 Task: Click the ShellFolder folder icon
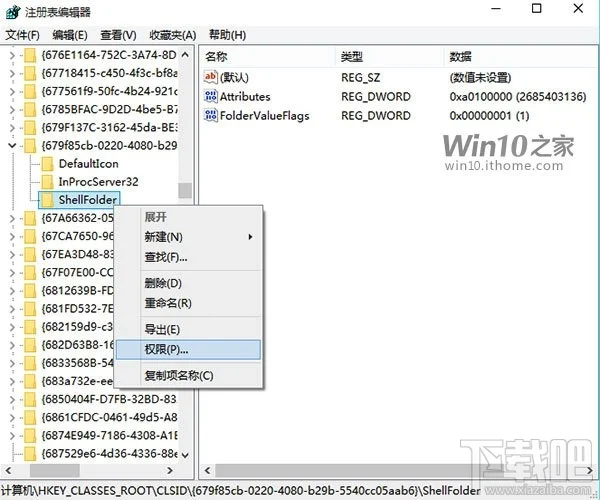(47, 200)
